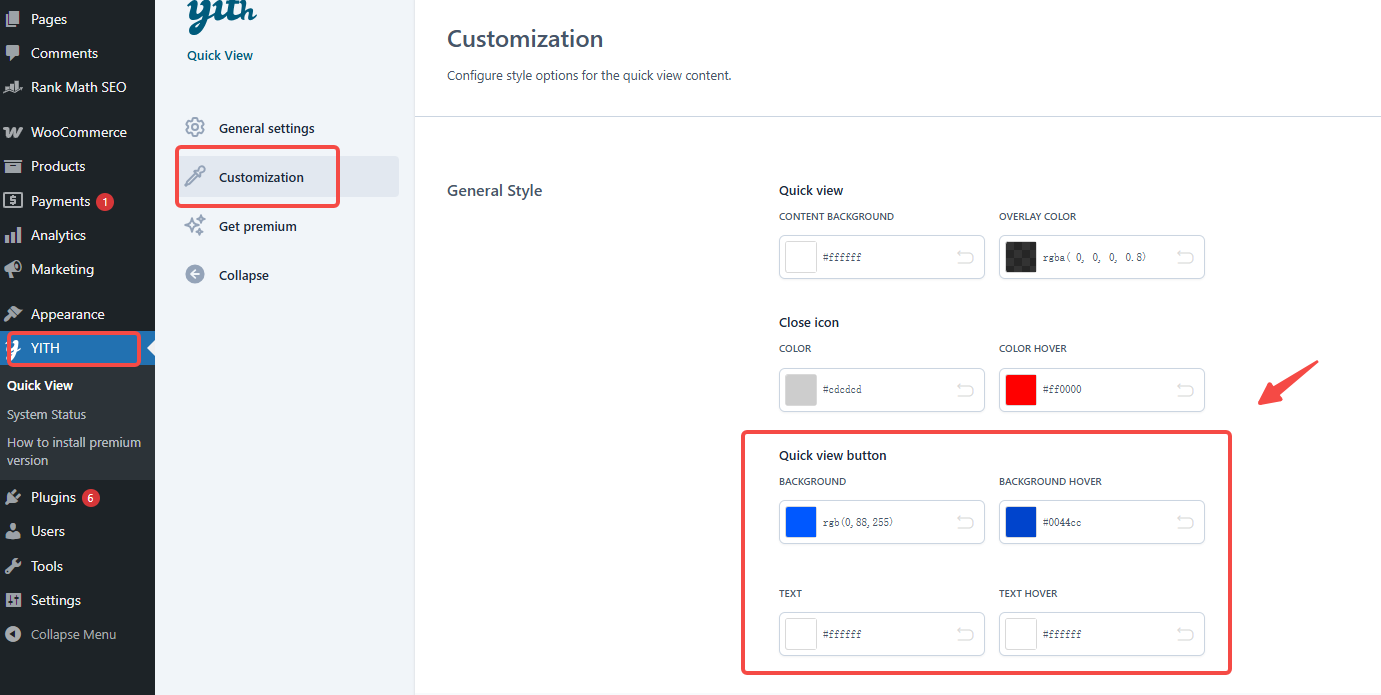The image size is (1381, 695).
Task: Open the Content Background color picker
Action: [800, 257]
